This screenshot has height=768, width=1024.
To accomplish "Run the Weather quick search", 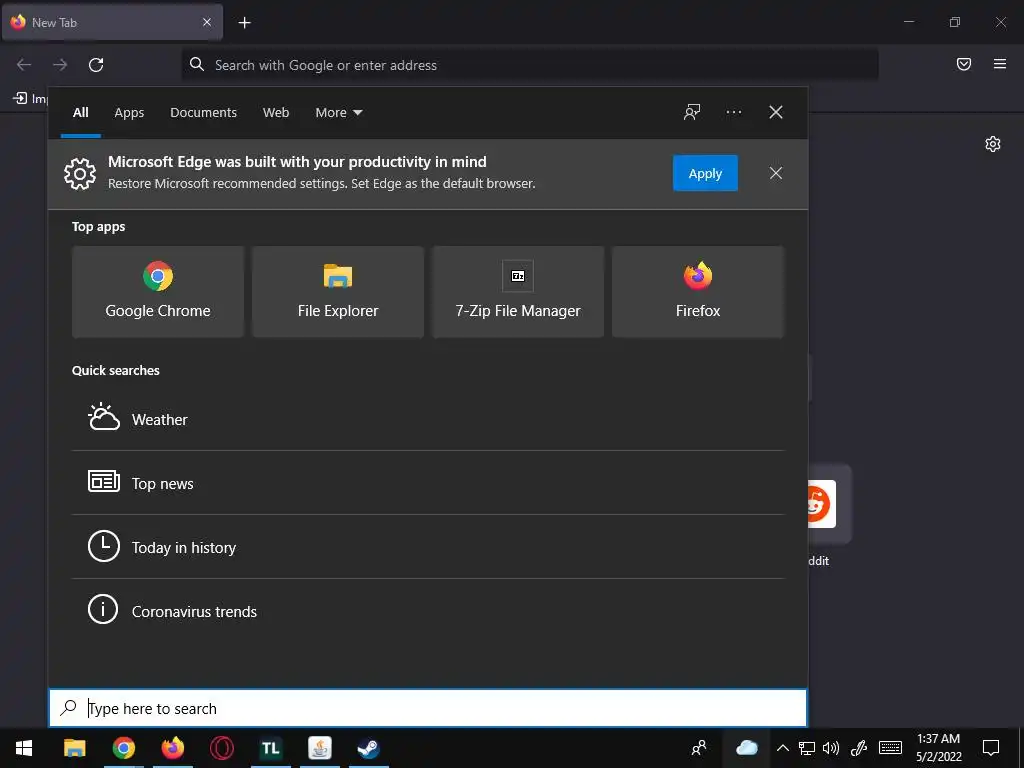I will (x=428, y=419).
